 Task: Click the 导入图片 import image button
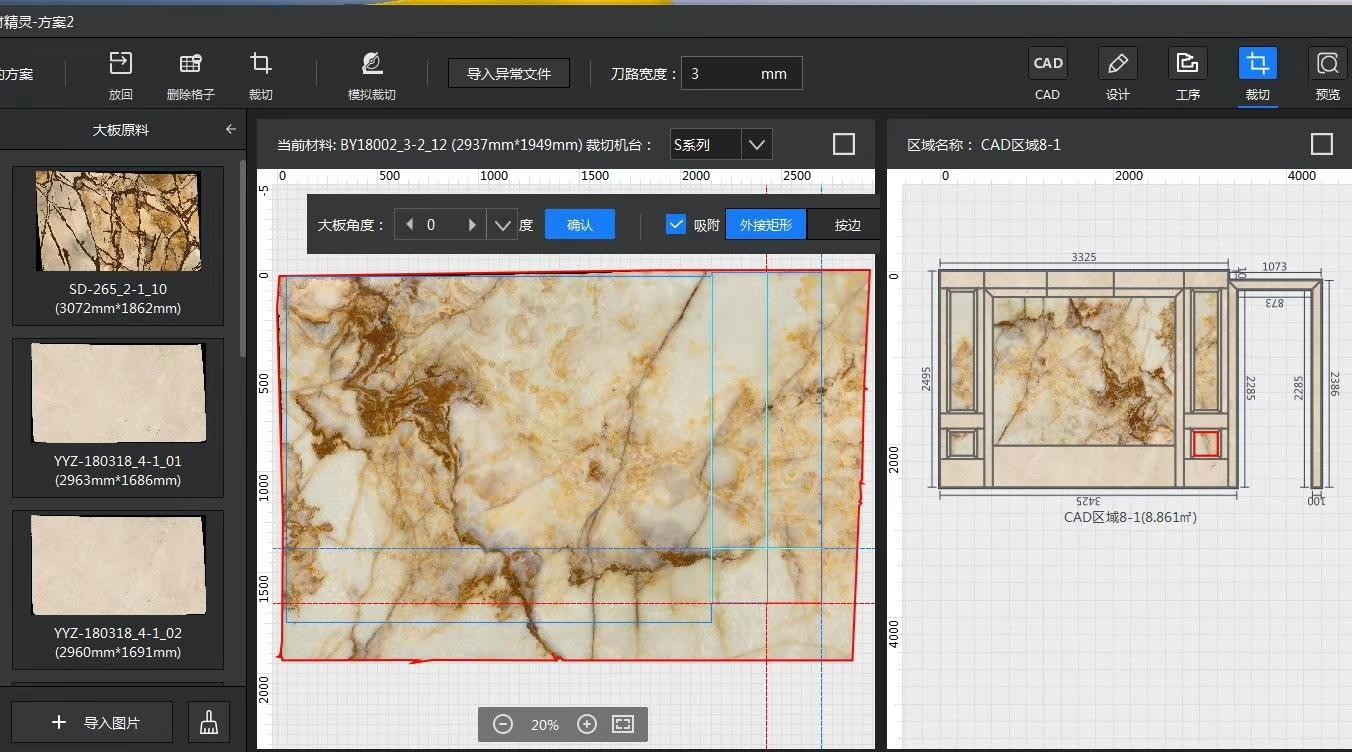92,722
